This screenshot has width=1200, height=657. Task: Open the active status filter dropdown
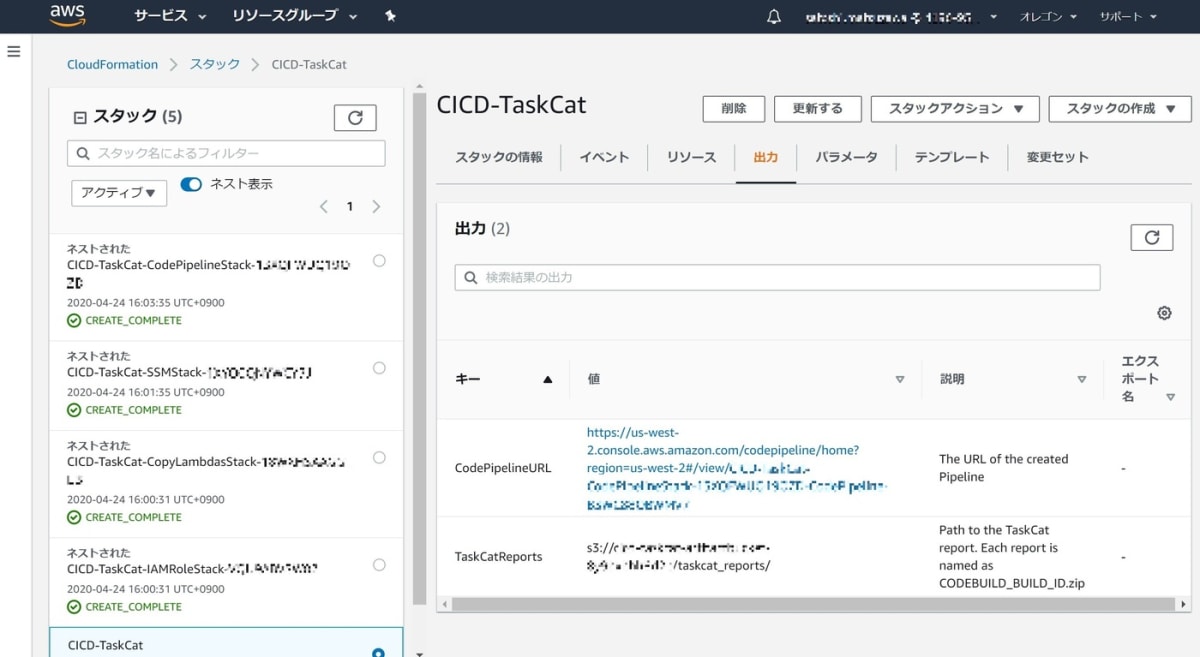(x=119, y=193)
